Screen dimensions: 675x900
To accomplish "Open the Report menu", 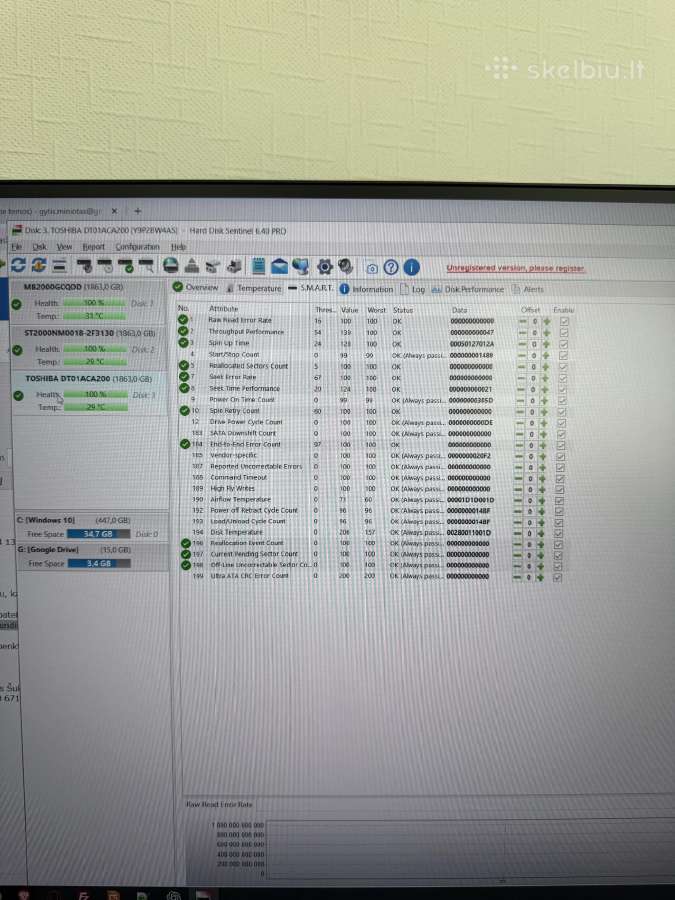I will 94,247.
